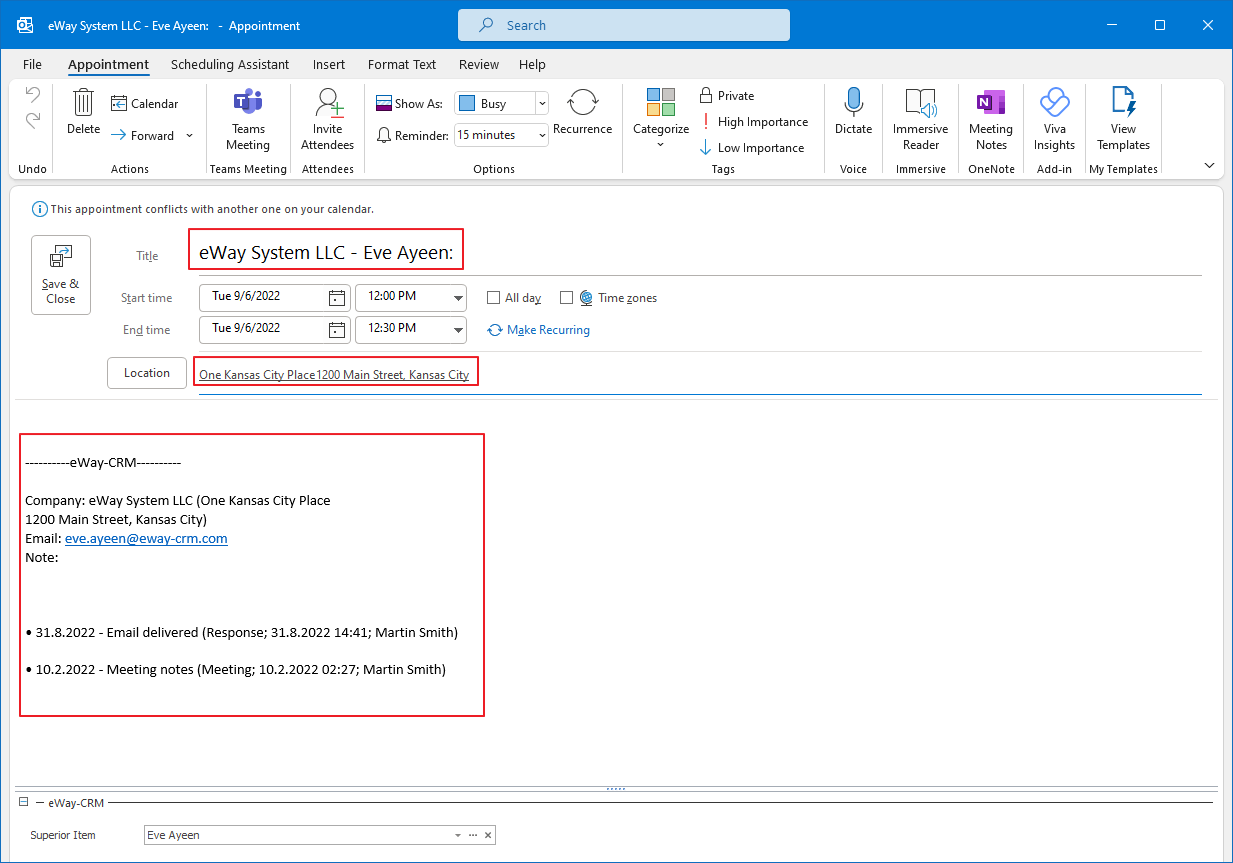Click the "Email delivered" journal line
Screen dimensions: 1233x863
coord(242,632)
